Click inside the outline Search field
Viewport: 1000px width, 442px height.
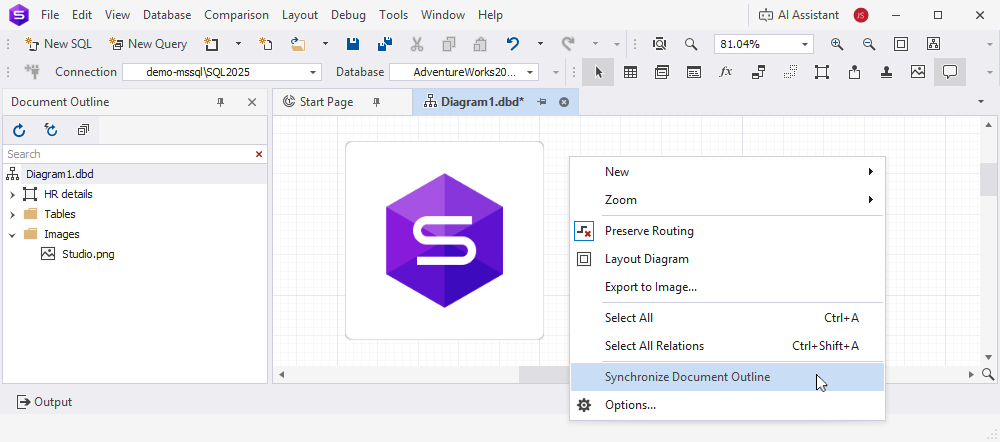click(x=128, y=154)
